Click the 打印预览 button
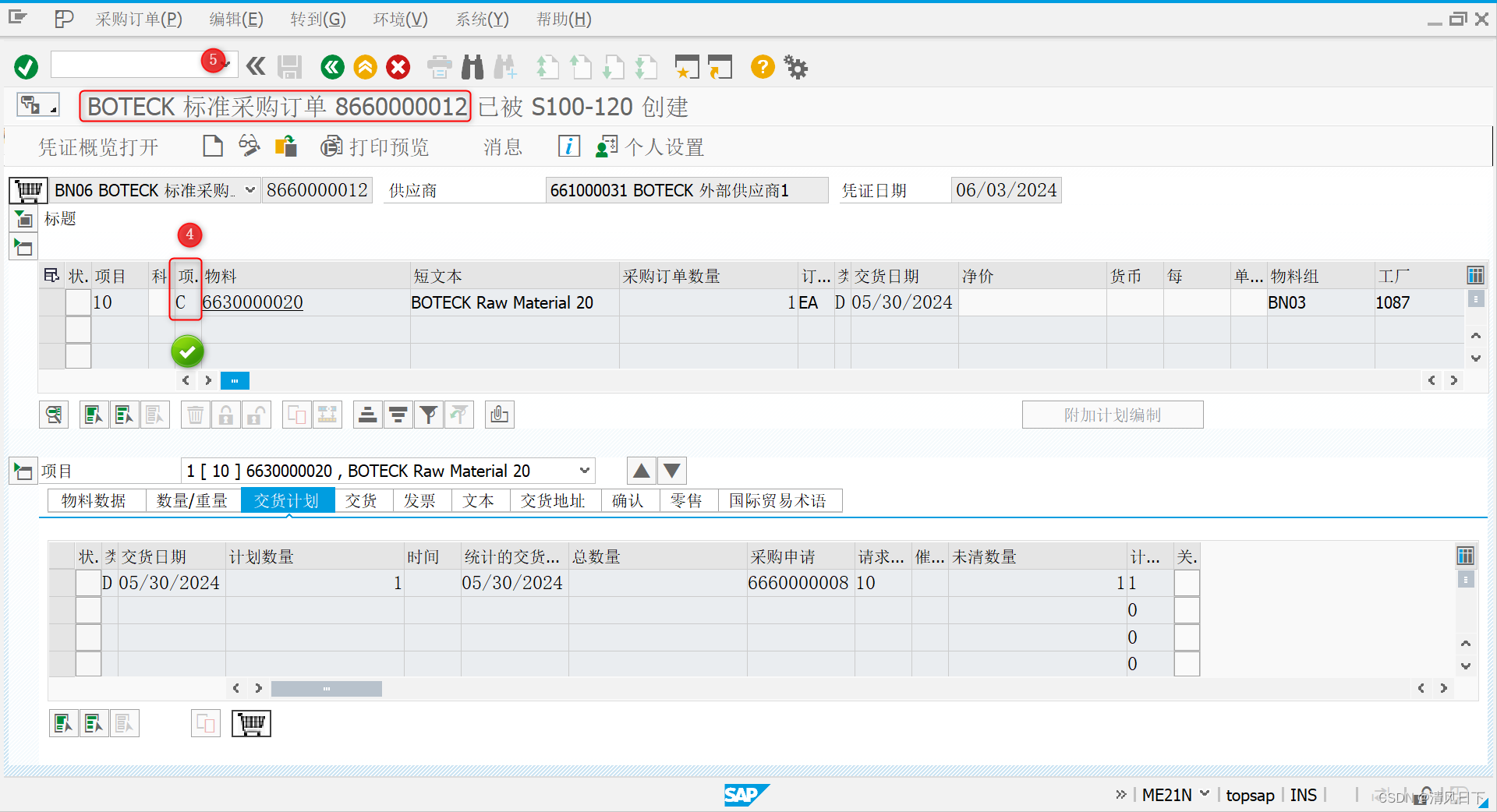This screenshot has height=812, width=1497. pos(376,147)
